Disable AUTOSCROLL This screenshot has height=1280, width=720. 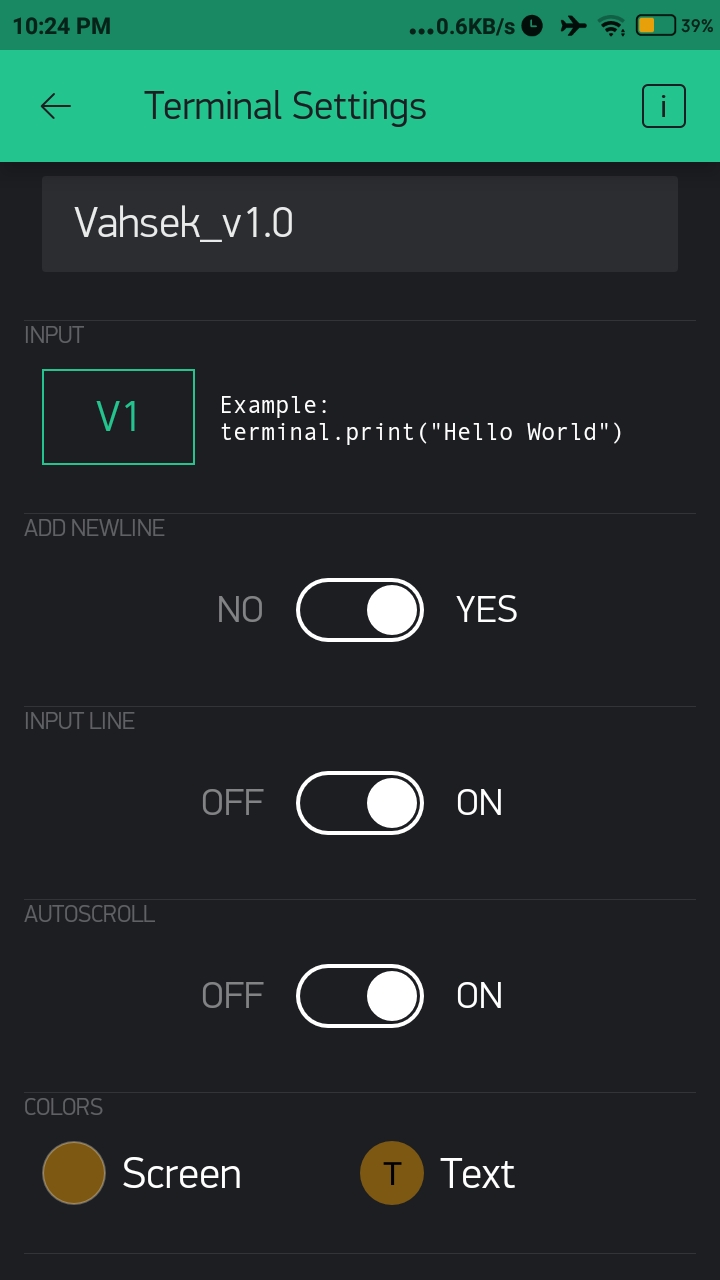point(360,995)
